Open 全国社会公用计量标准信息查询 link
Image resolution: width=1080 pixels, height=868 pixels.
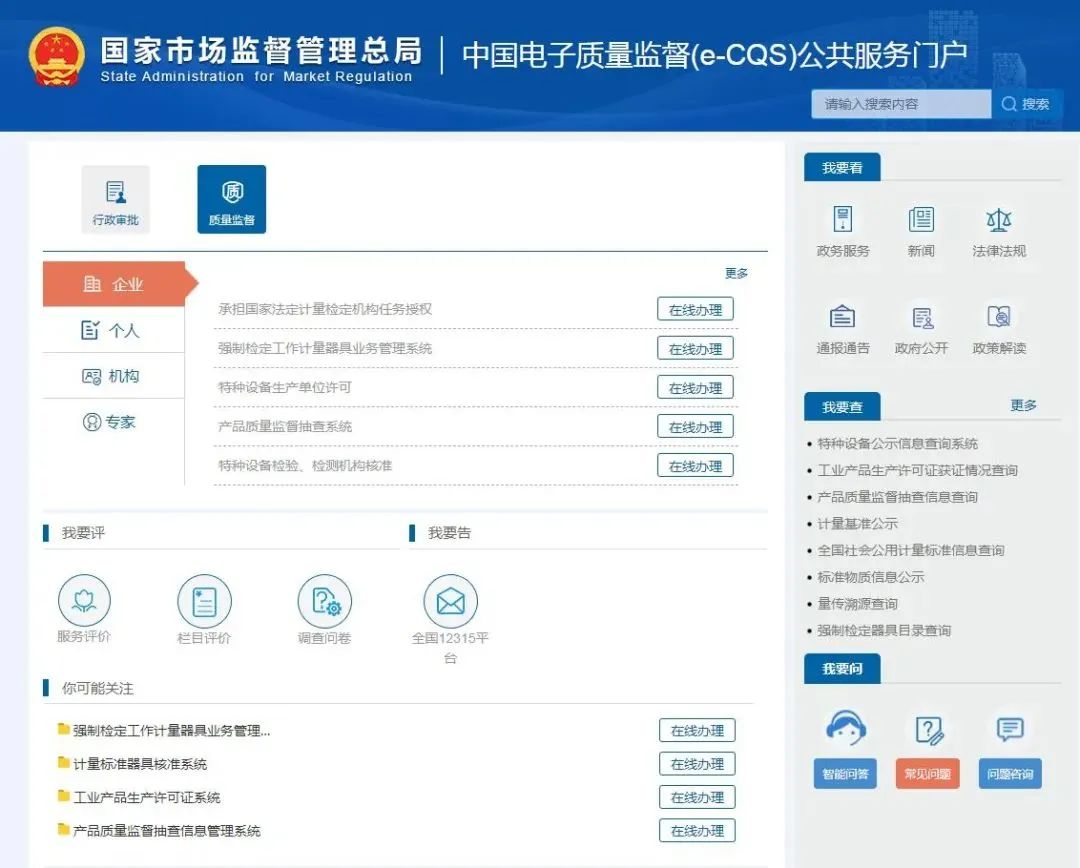[911, 550]
